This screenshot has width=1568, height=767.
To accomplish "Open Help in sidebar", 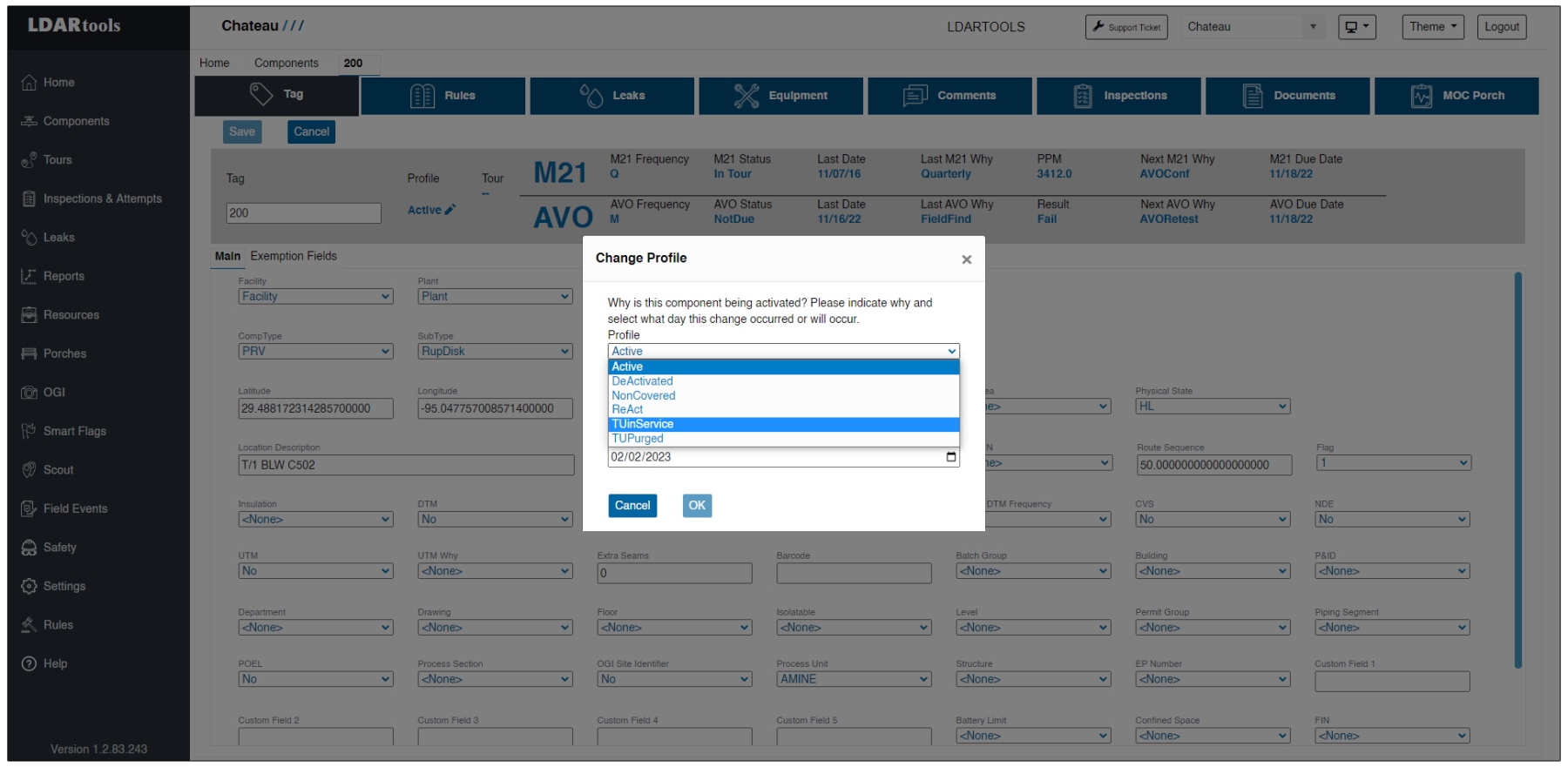I will (x=44, y=663).
